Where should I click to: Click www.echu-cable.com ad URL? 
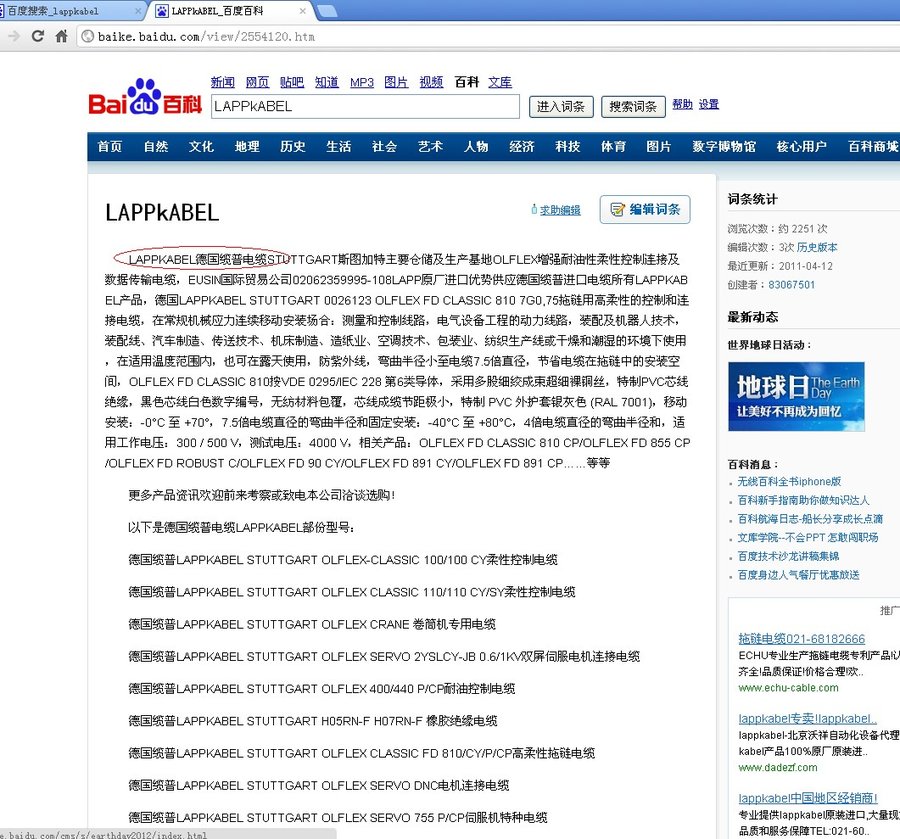(788, 687)
